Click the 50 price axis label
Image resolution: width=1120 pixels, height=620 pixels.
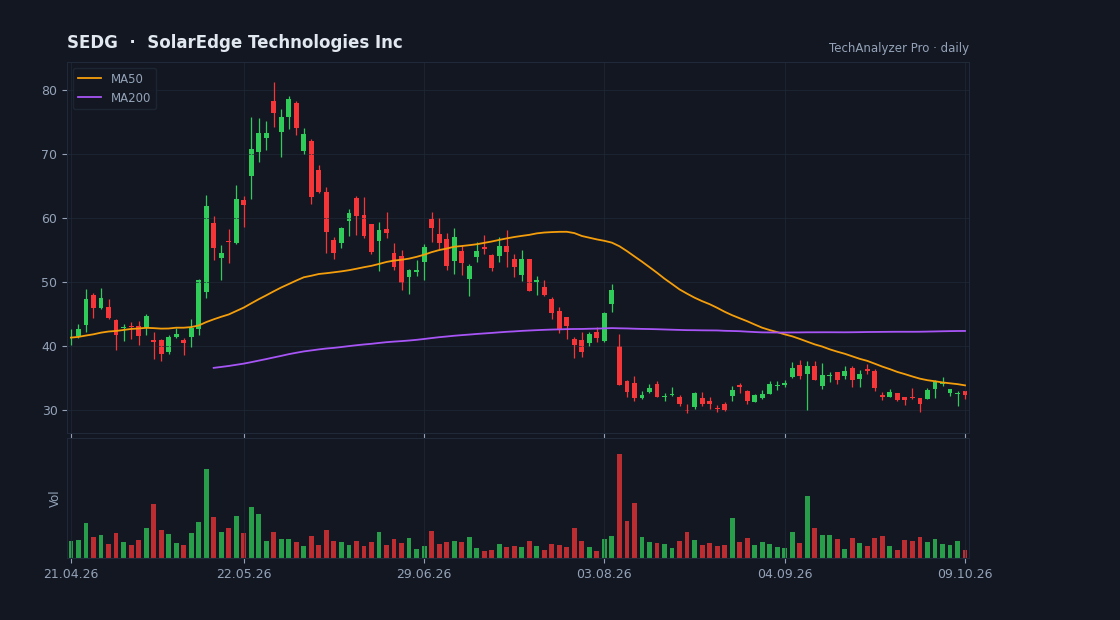pyautogui.click(x=49, y=282)
